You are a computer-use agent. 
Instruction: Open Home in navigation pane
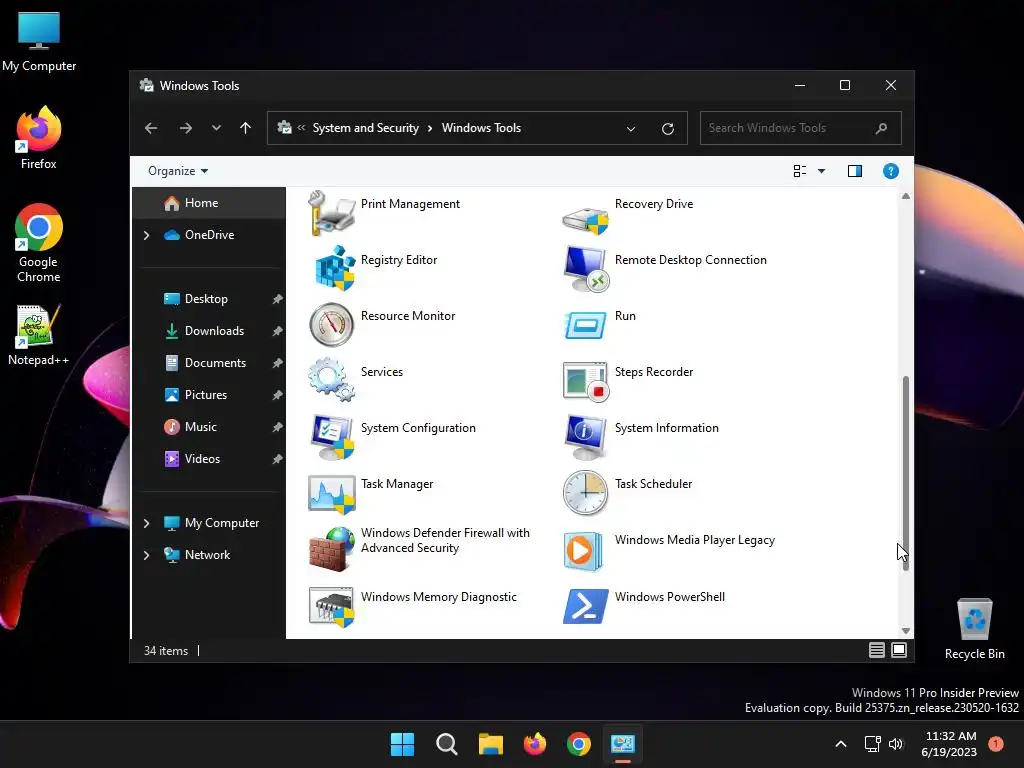pos(209,203)
